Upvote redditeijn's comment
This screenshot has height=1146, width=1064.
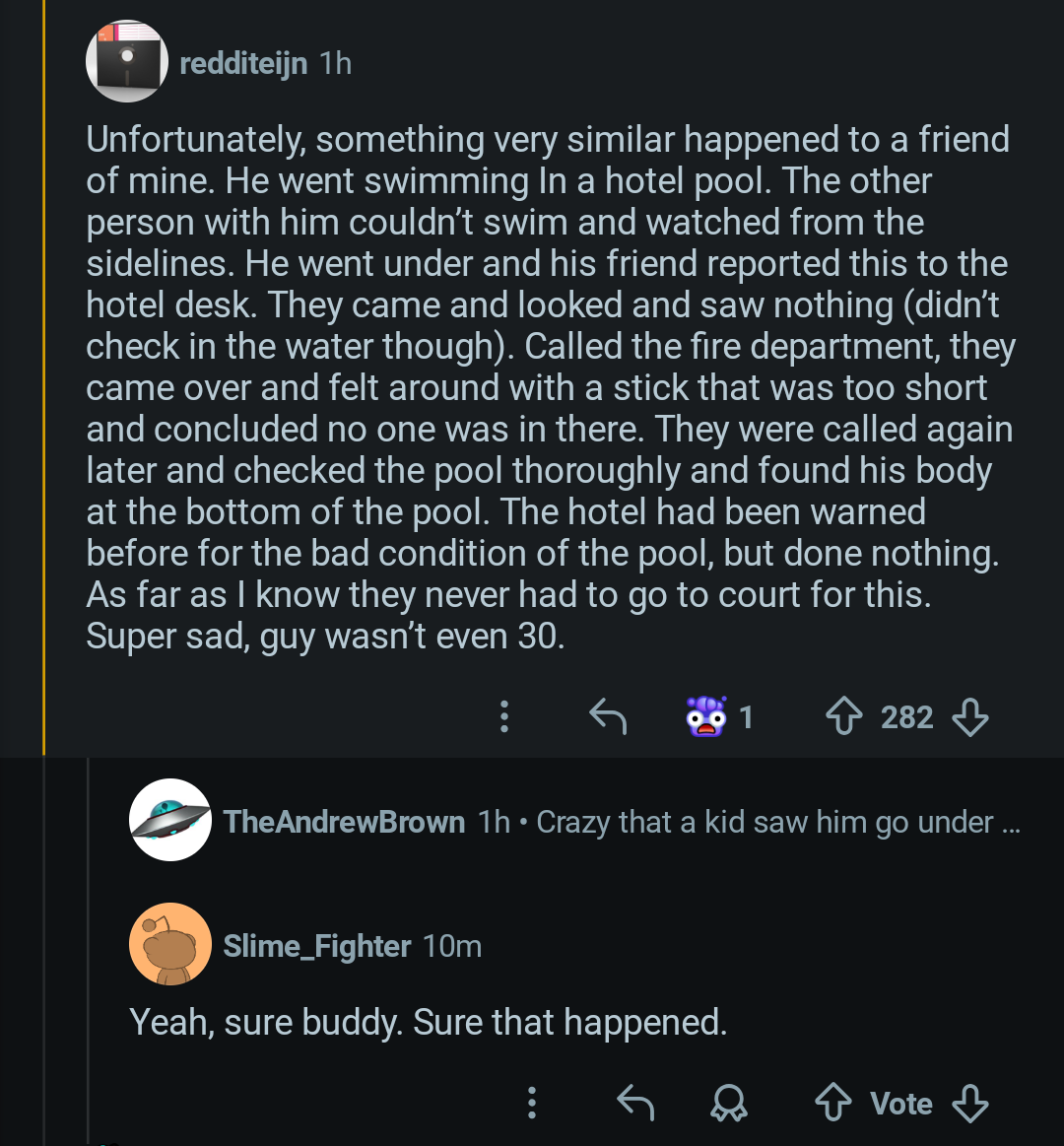point(843,716)
